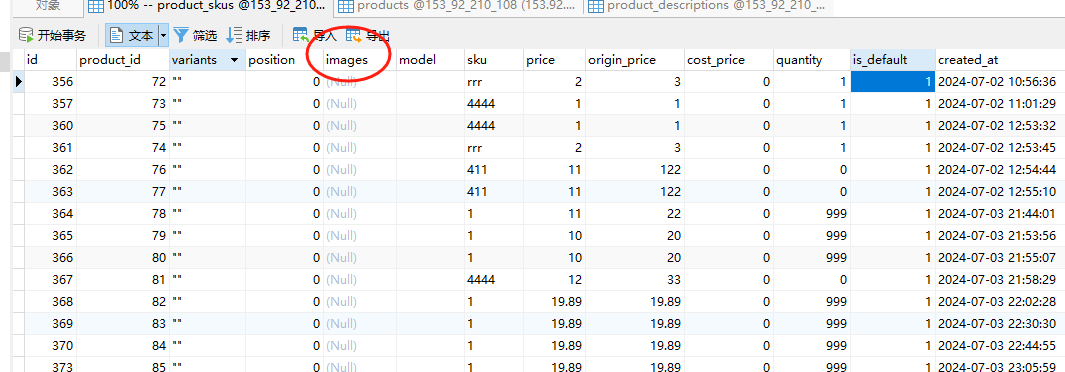Open the products table tab
This screenshot has width=1065, height=372.
click(x=458, y=7)
